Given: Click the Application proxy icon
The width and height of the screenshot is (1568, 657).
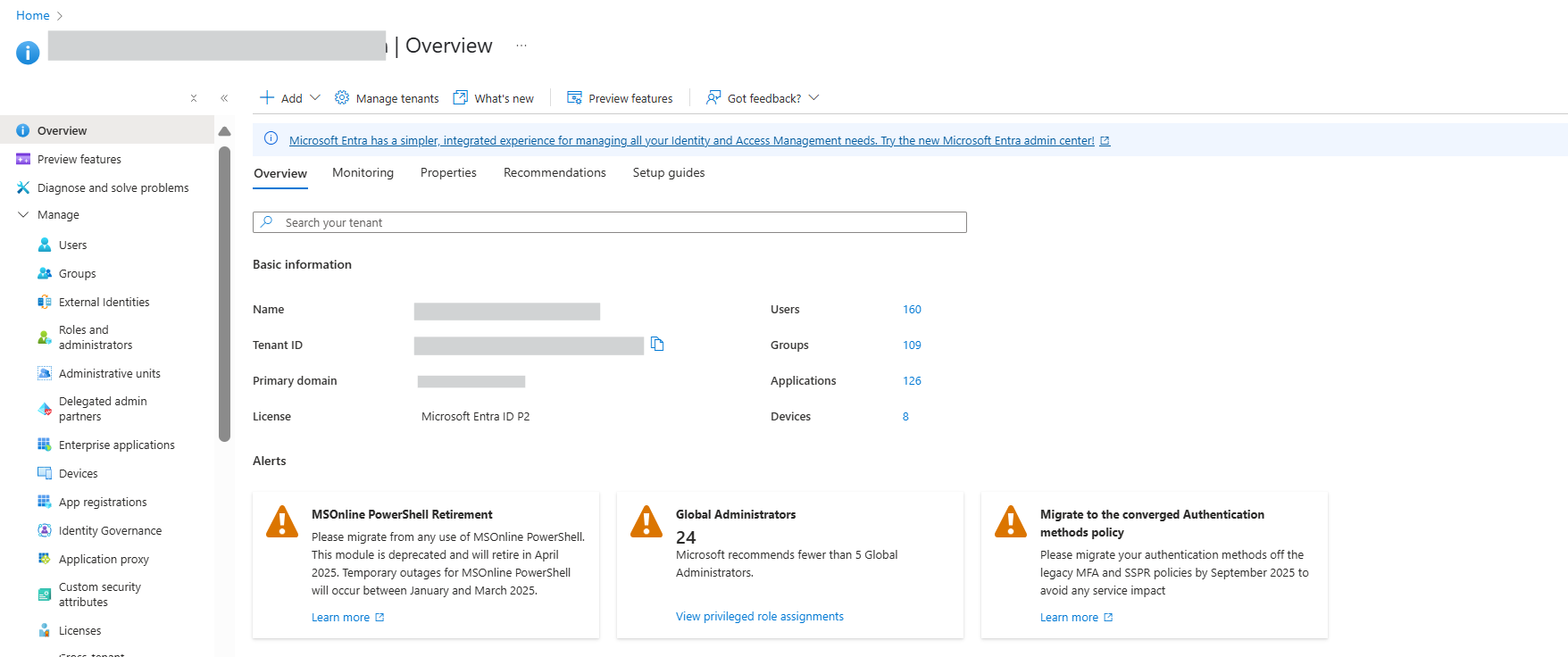Looking at the screenshot, I should point(45,559).
